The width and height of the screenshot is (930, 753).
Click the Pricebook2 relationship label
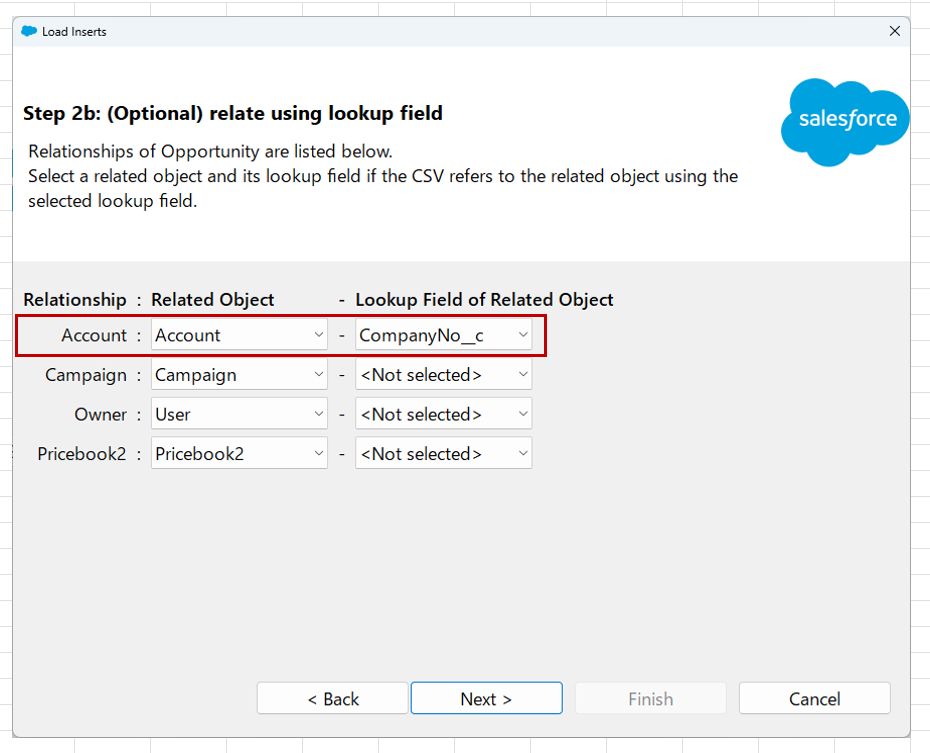82,454
